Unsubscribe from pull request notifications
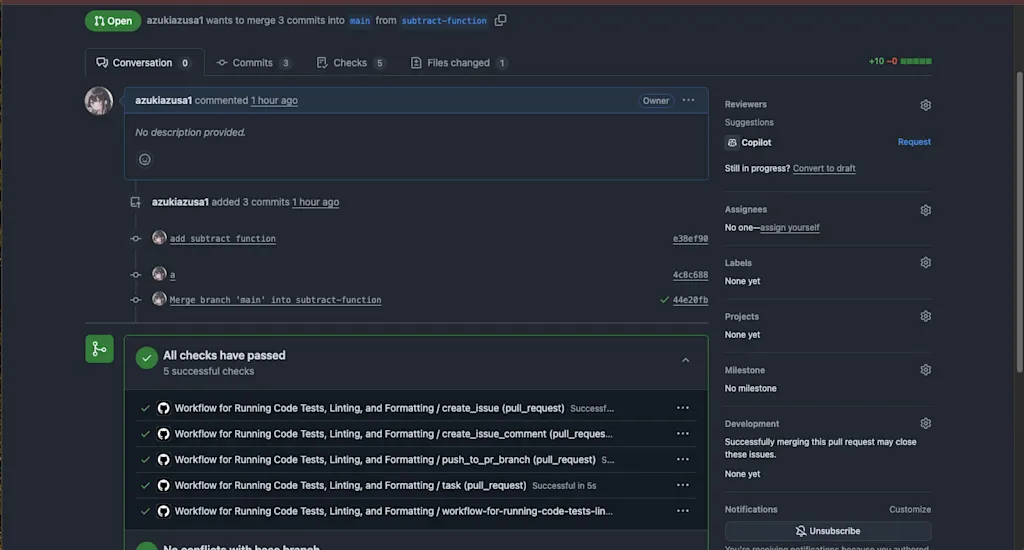 tap(827, 531)
